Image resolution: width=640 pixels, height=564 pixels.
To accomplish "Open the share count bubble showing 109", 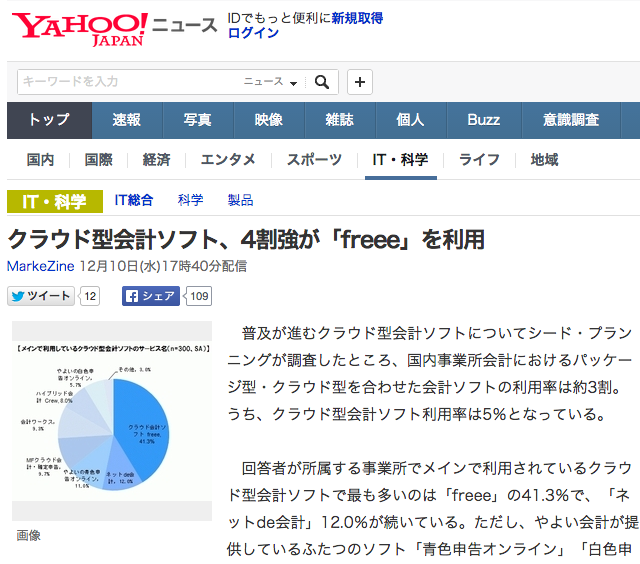I will coord(200,296).
